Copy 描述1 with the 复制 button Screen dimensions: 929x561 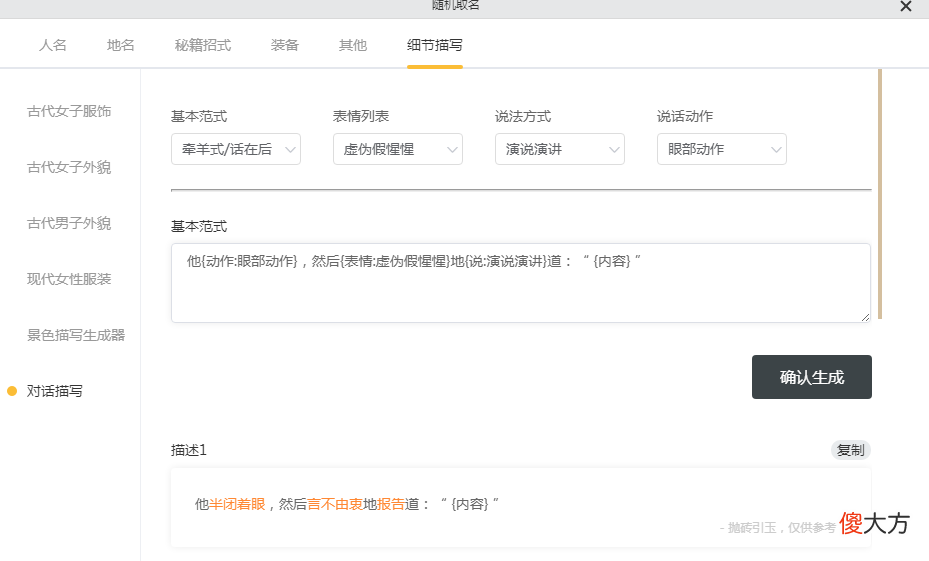[851, 450]
